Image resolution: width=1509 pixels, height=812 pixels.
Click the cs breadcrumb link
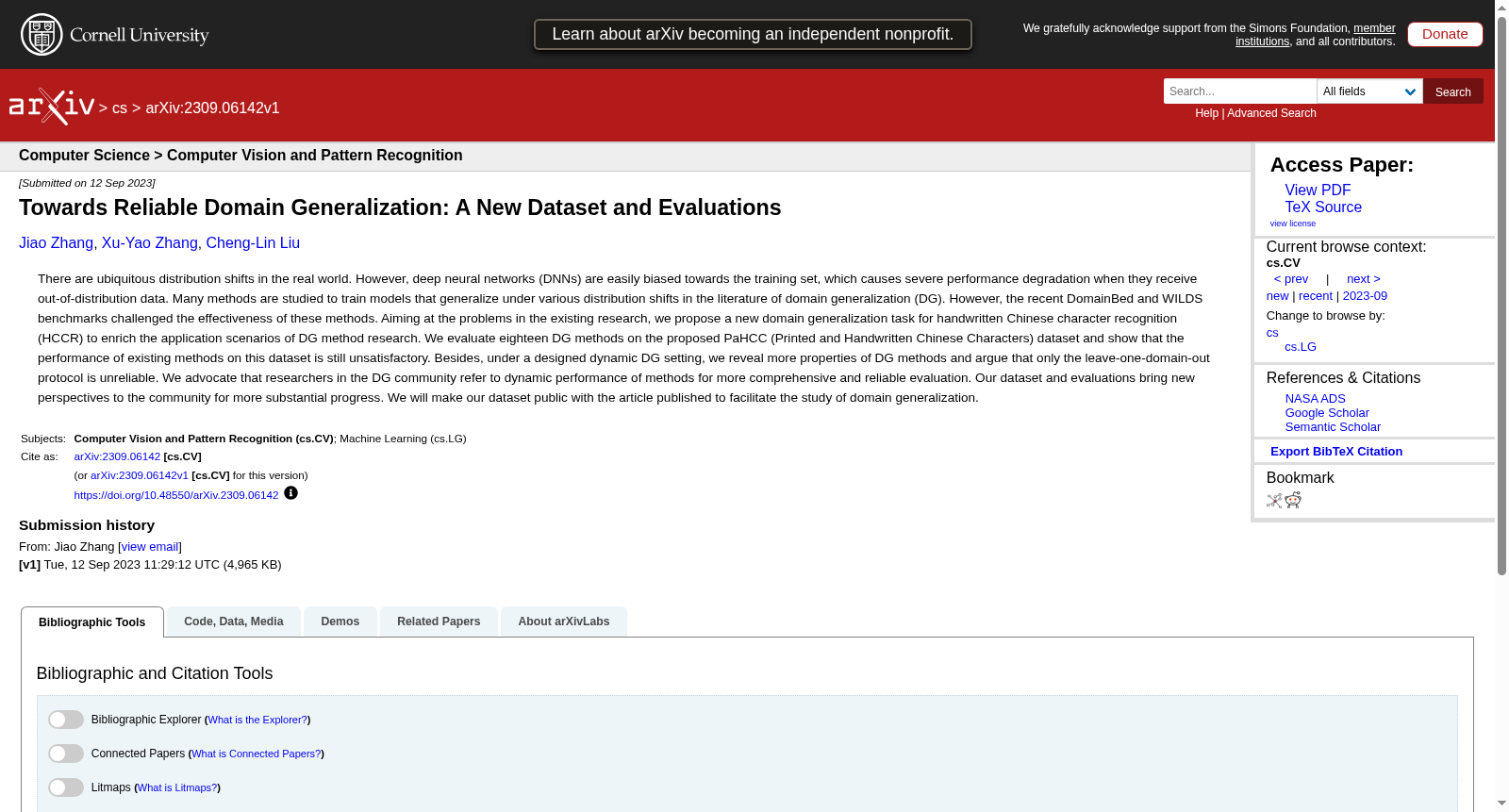pos(120,108)
